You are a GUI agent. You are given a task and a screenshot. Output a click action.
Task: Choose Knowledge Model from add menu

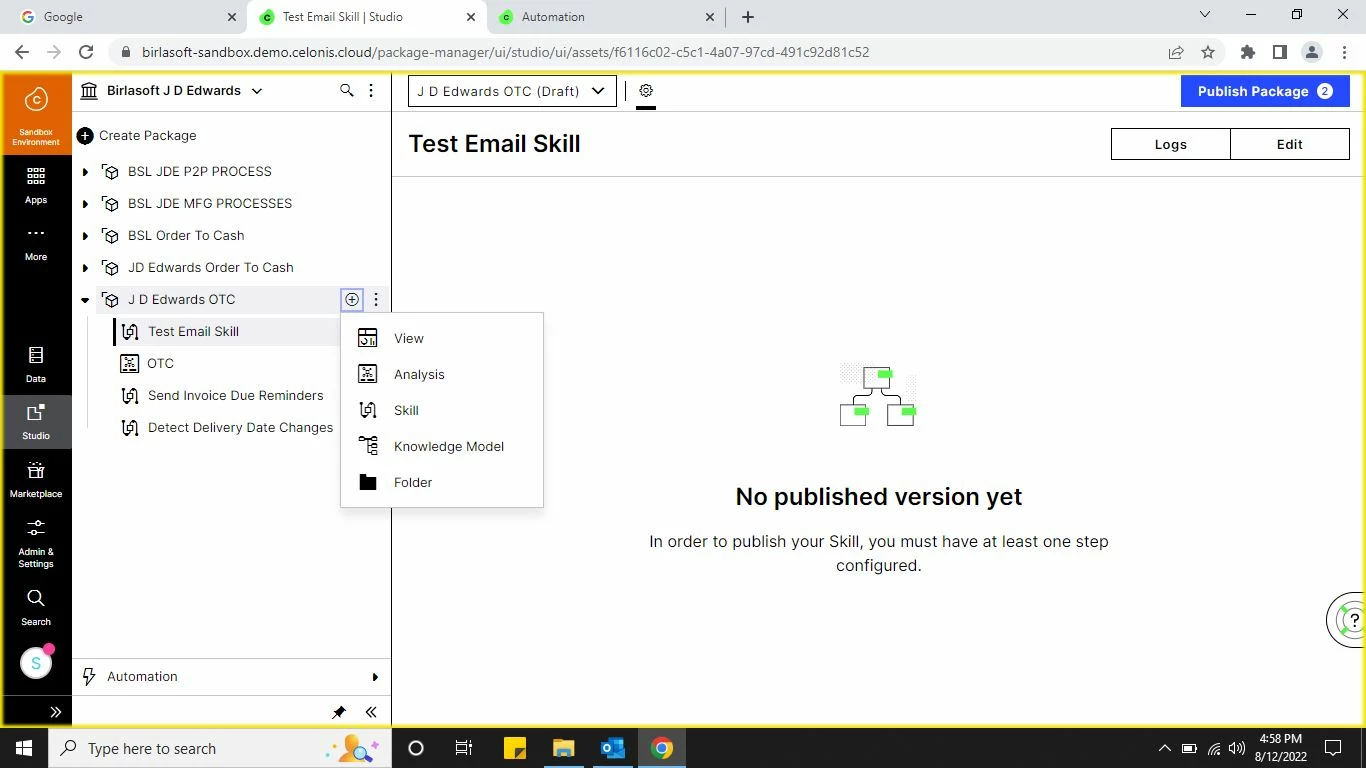[442, 446]
